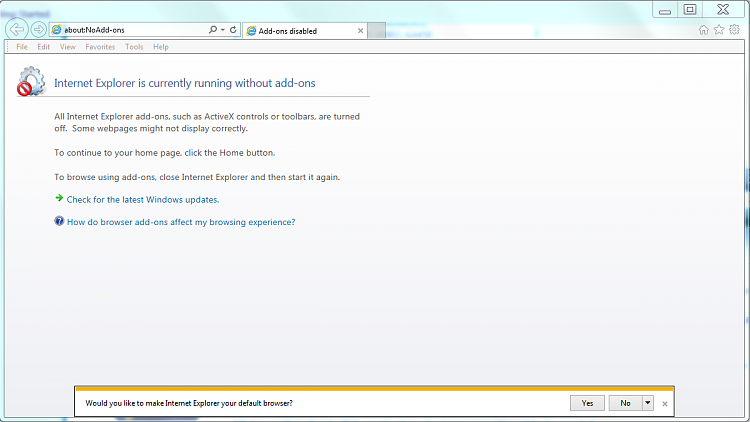
Task: Choose No on default browser prompt
Action: pos(625,403)
